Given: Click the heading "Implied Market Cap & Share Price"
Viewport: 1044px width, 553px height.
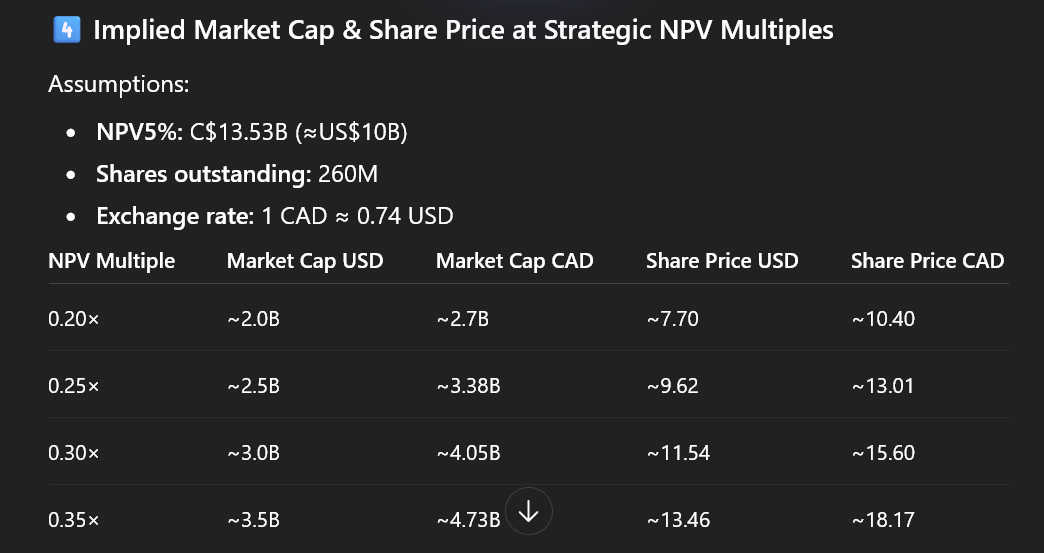Looking at the screenshot, I should (x=463, y=30).
